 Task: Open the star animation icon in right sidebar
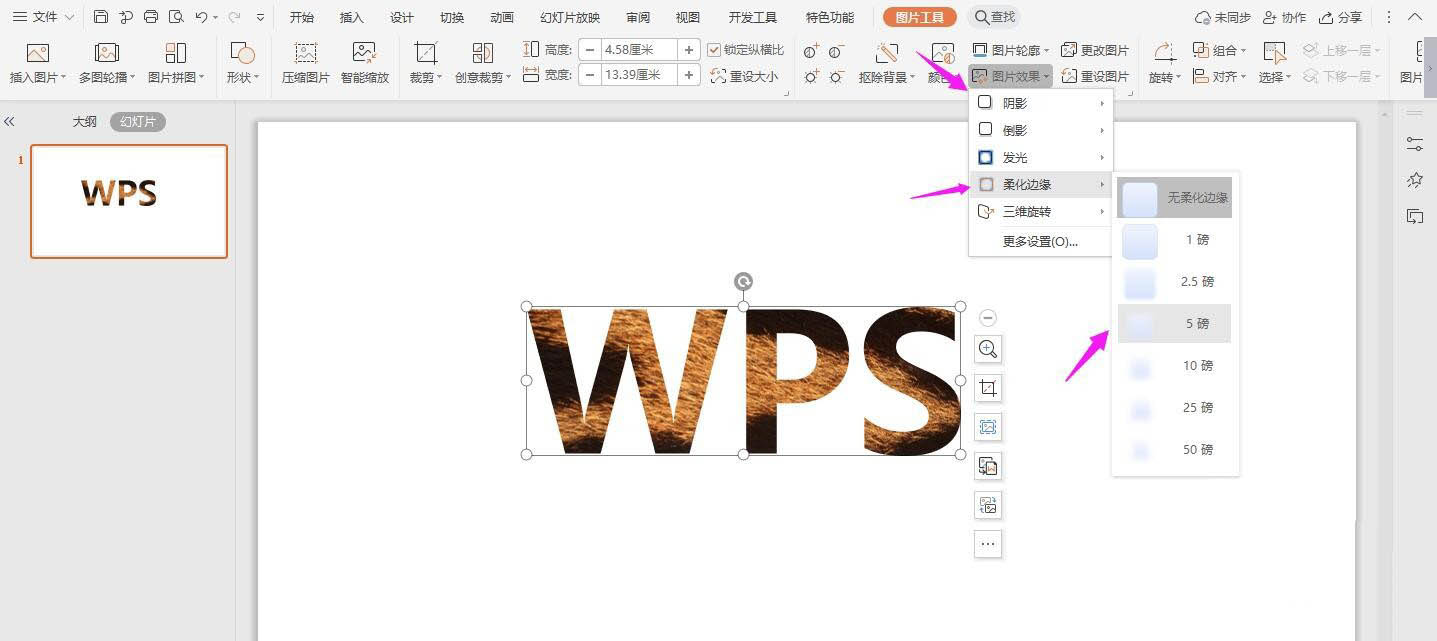pos(1415,180)
